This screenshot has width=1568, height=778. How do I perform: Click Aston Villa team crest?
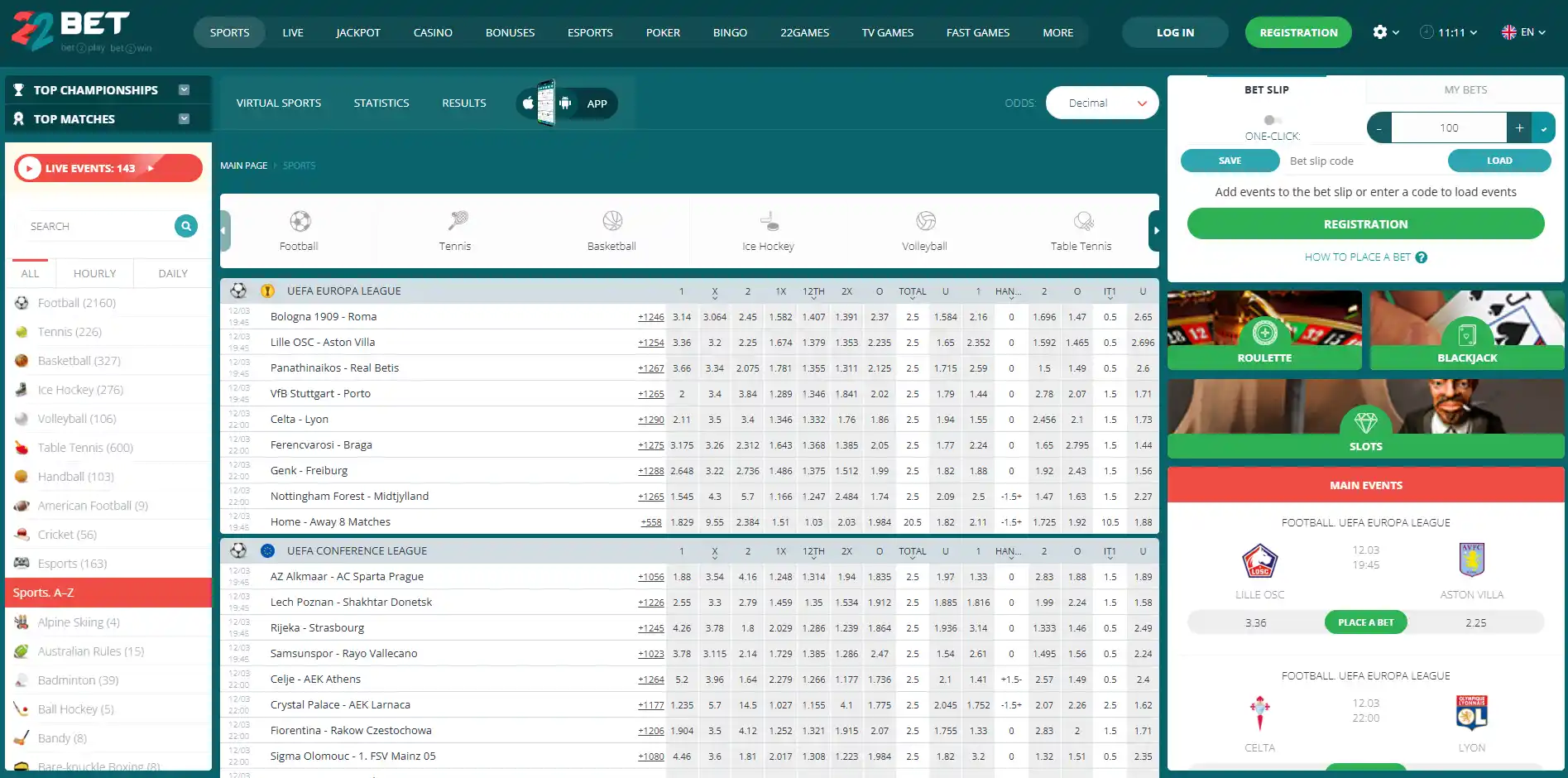(1471, 560)
